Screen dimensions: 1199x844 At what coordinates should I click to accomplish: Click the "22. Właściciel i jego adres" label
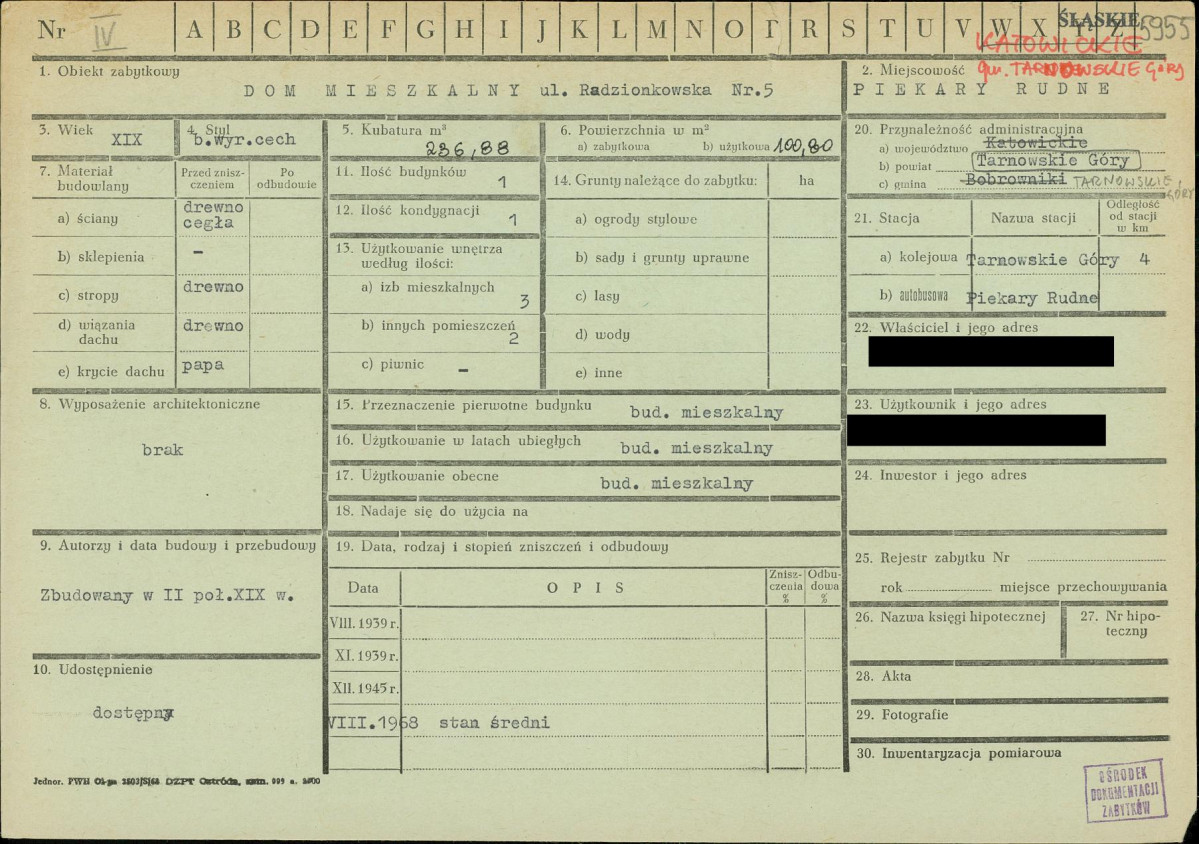[946, 327]
